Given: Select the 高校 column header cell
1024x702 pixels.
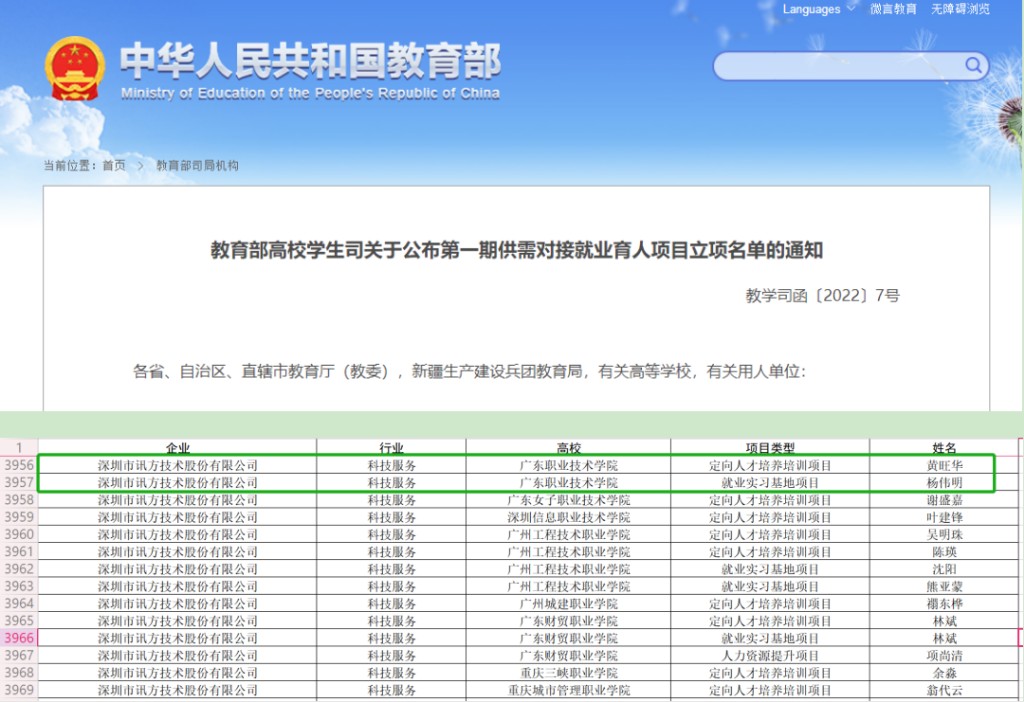Looking at the screenshot, I should click(x=568, y=447).
